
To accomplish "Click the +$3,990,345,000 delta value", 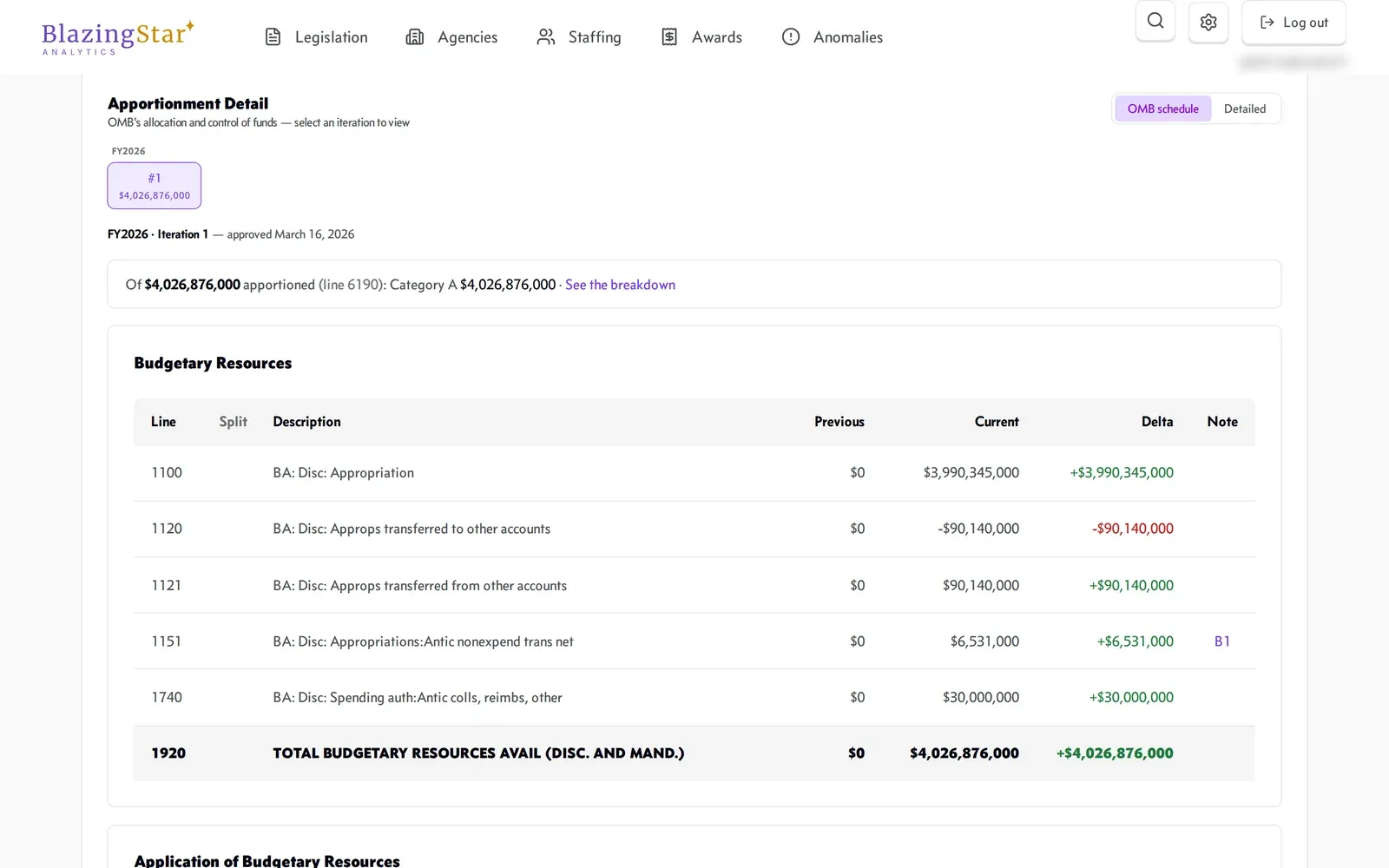I will [1122, 473].
